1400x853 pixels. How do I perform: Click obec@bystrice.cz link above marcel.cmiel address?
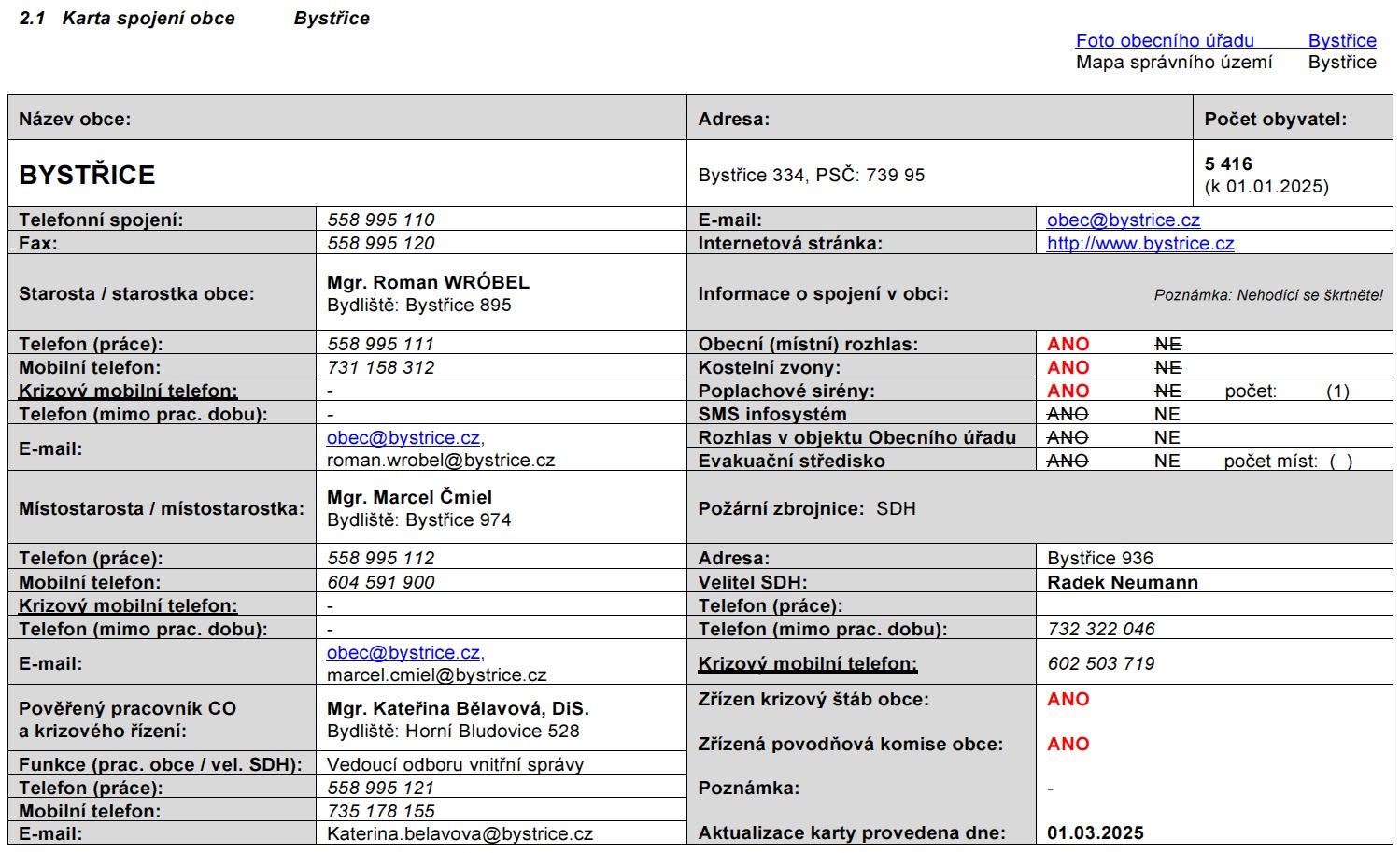coord(403,652)
